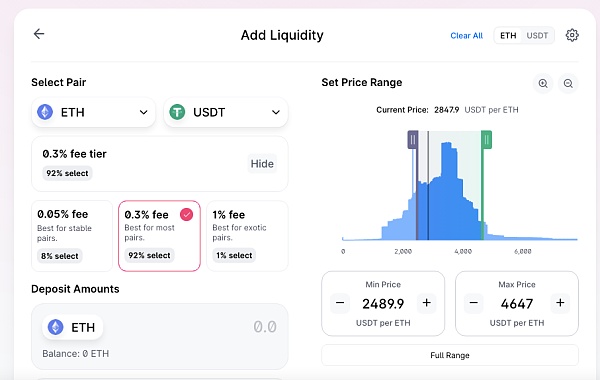
Task: Switch price display to ETH tab
Action: tap(508, 36)
